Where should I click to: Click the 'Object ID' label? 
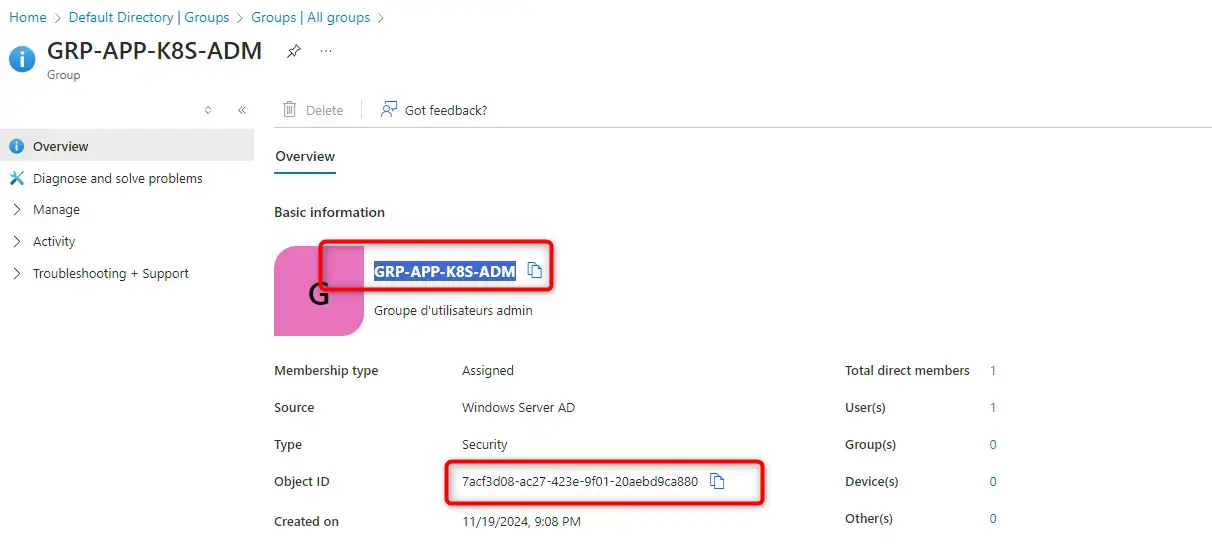click(x=302, y=482)
